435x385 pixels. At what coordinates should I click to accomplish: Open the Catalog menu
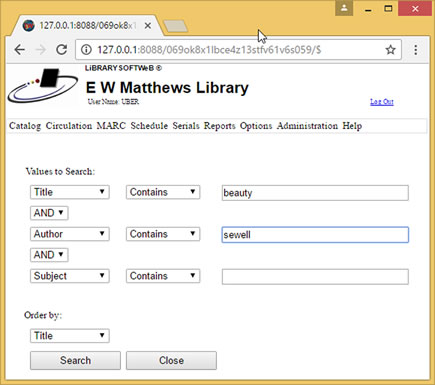click(25, 126)
